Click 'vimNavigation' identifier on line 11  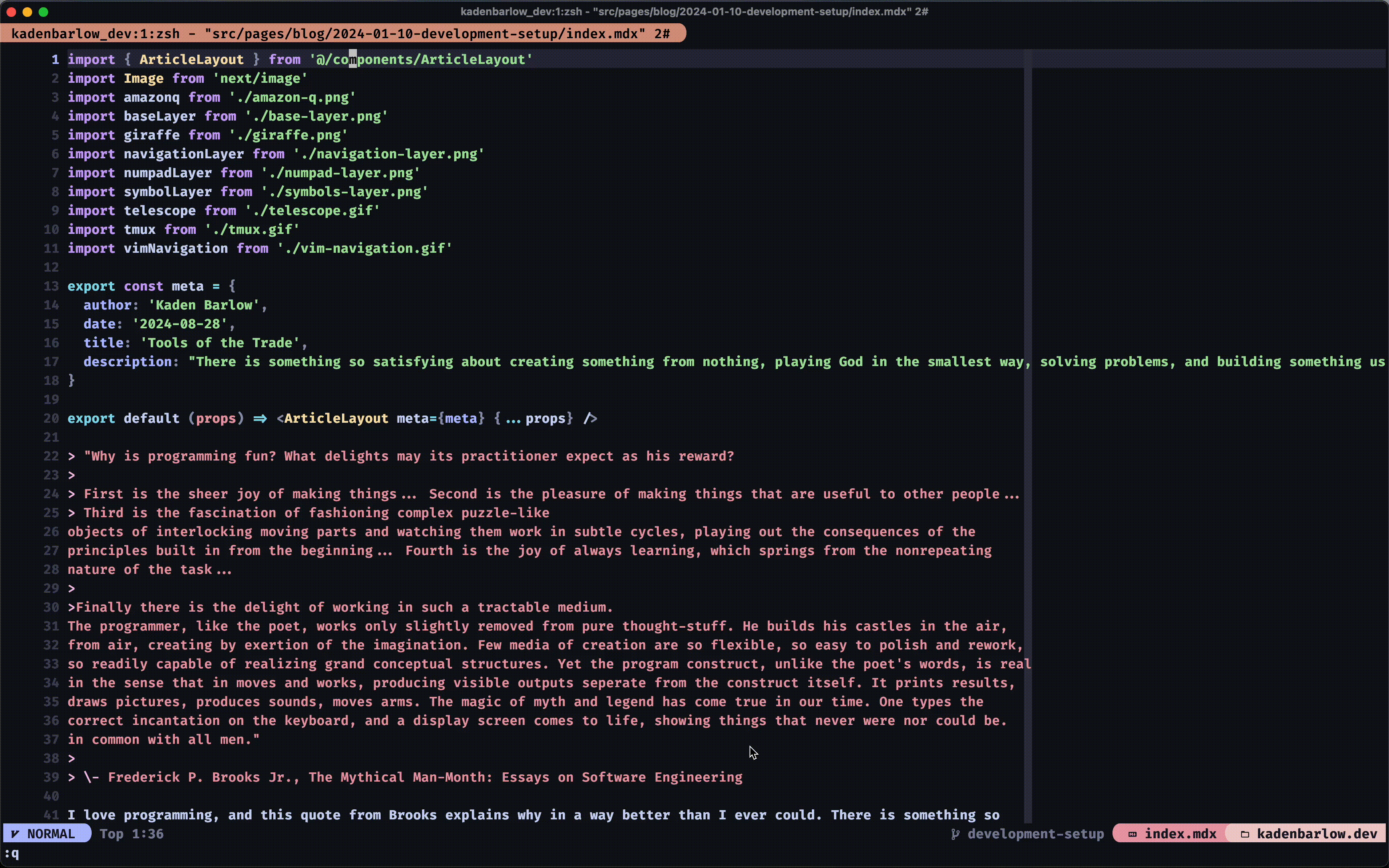pyautogui.click(x=176, y=249)
